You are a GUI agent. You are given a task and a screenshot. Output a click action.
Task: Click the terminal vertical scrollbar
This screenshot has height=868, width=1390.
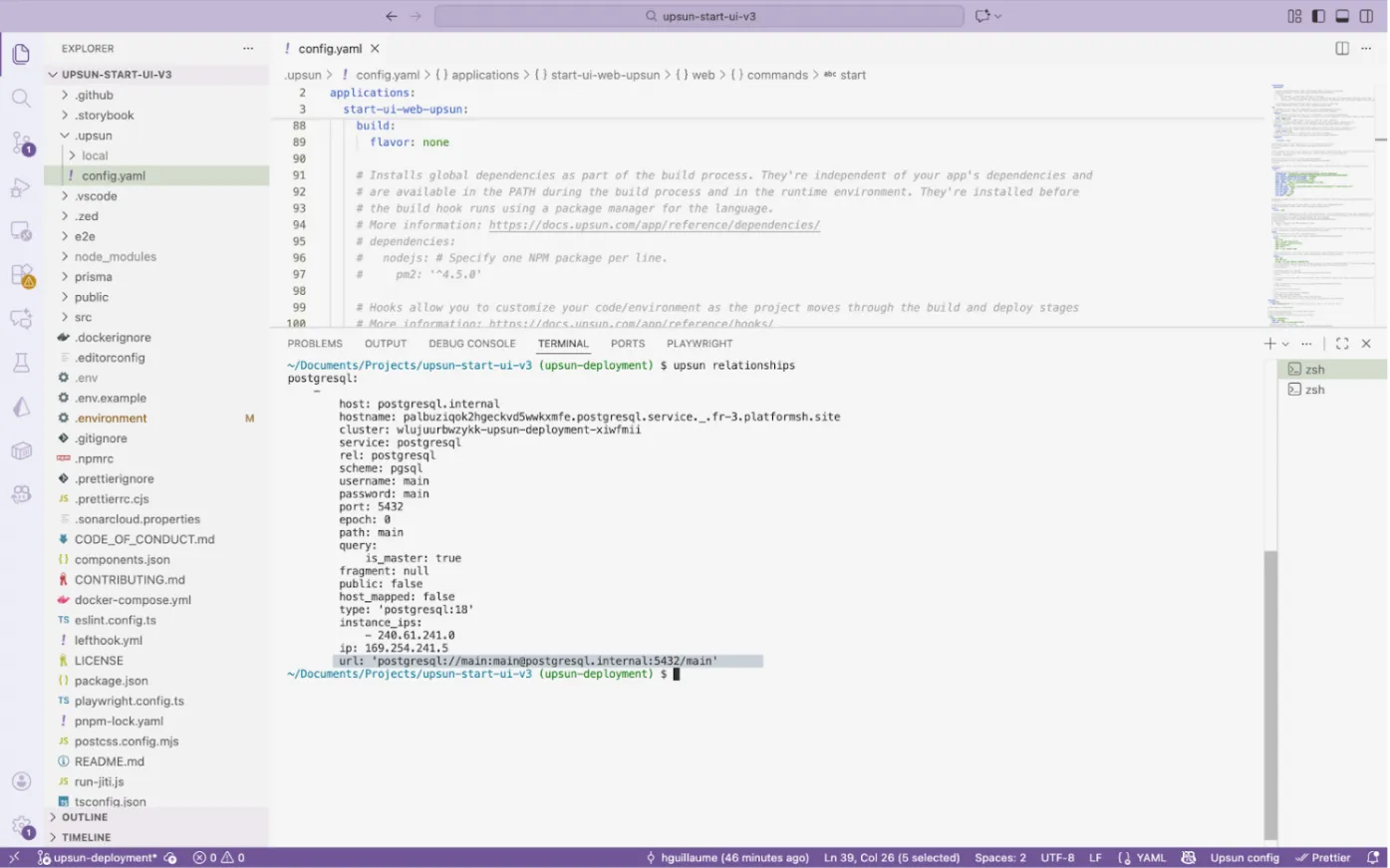pos(1270,688)
